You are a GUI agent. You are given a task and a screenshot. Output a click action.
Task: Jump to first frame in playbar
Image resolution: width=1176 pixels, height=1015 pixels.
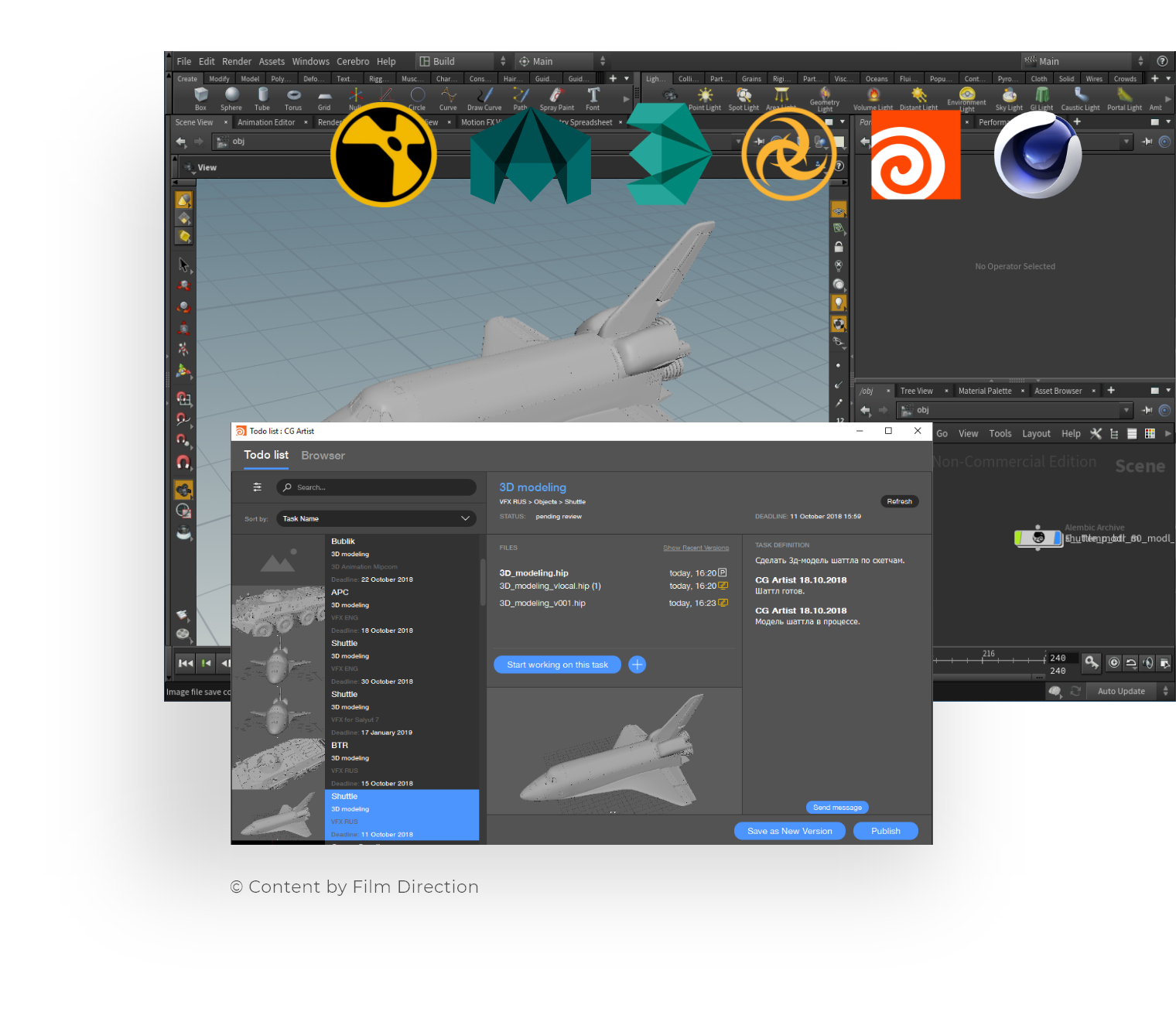click(186, 663)
